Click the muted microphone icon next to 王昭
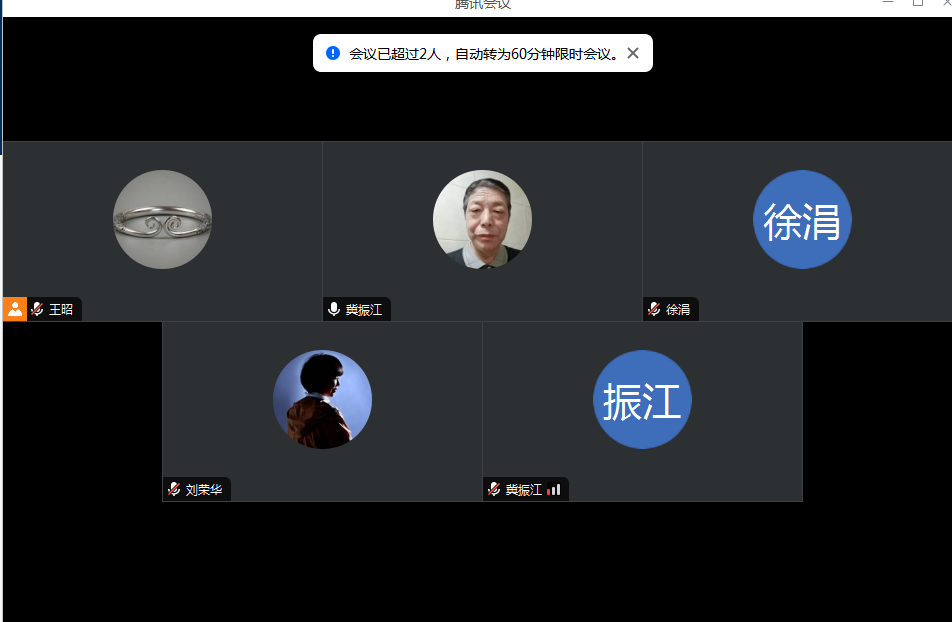Viewport: 952px width, 622px height. 37,310
